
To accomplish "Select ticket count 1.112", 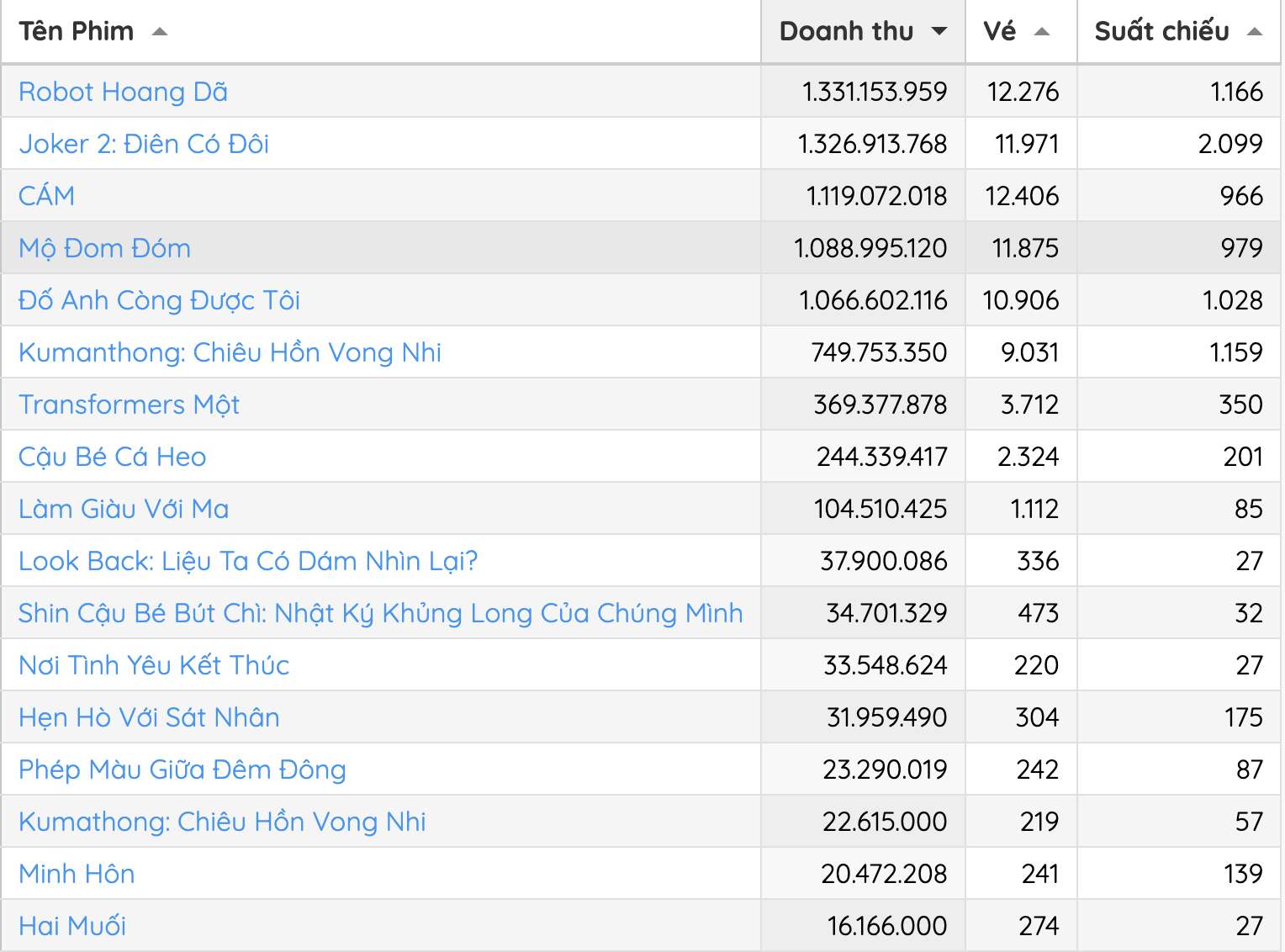I will pos(1035,509).
